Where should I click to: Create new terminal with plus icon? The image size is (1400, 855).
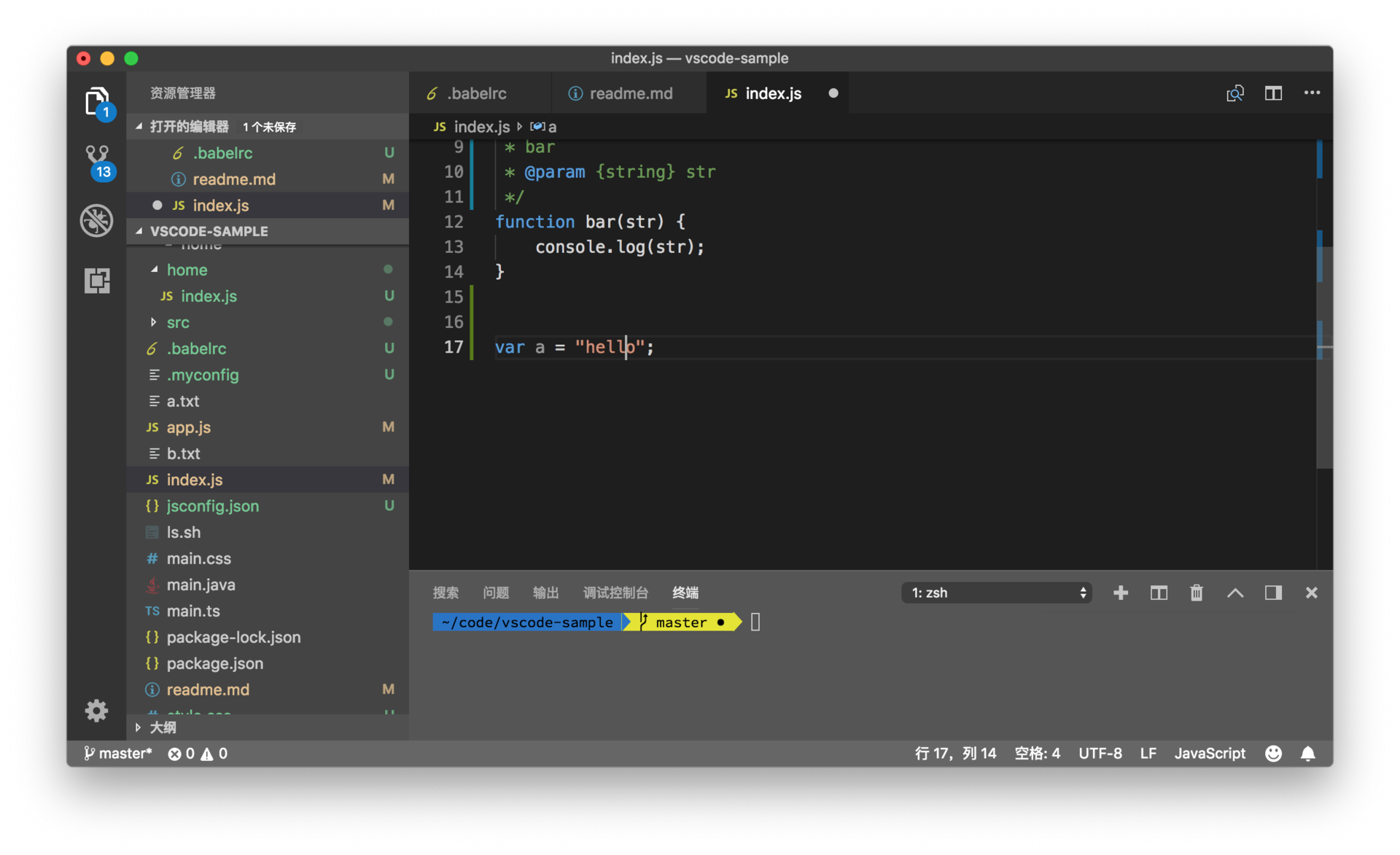point(1121,593)
